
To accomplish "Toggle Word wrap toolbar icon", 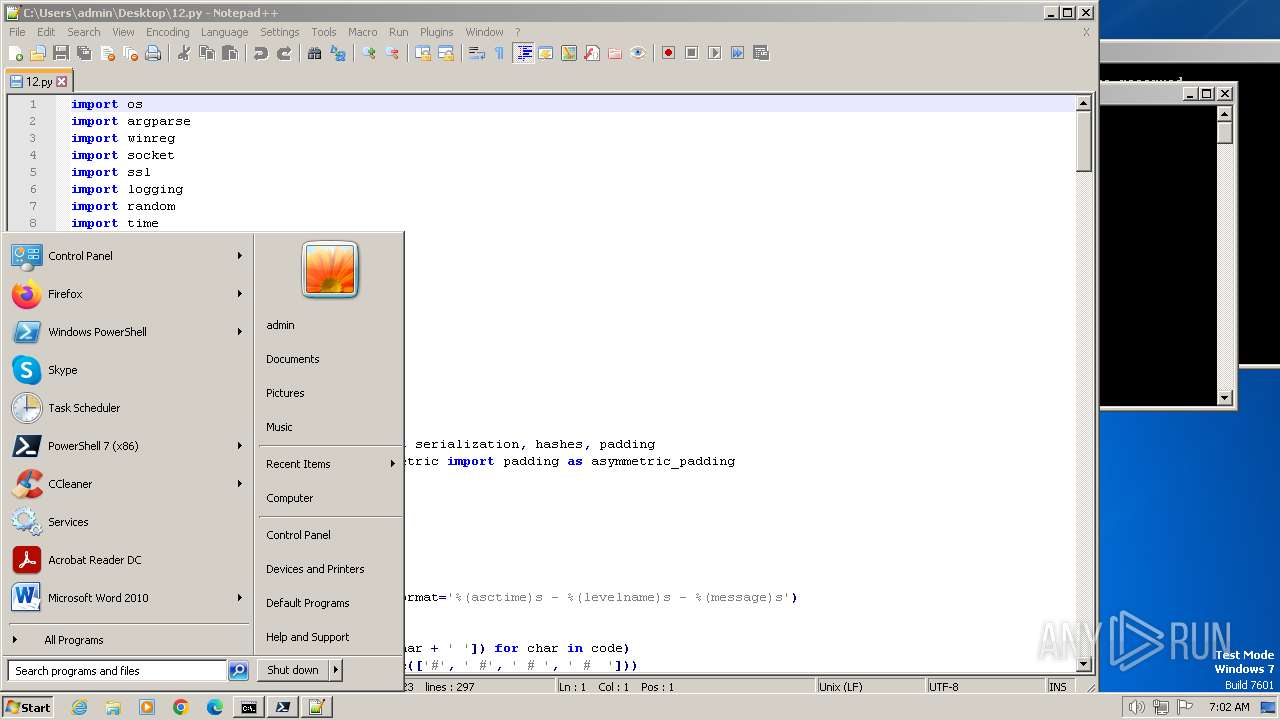I will [477, 53].
